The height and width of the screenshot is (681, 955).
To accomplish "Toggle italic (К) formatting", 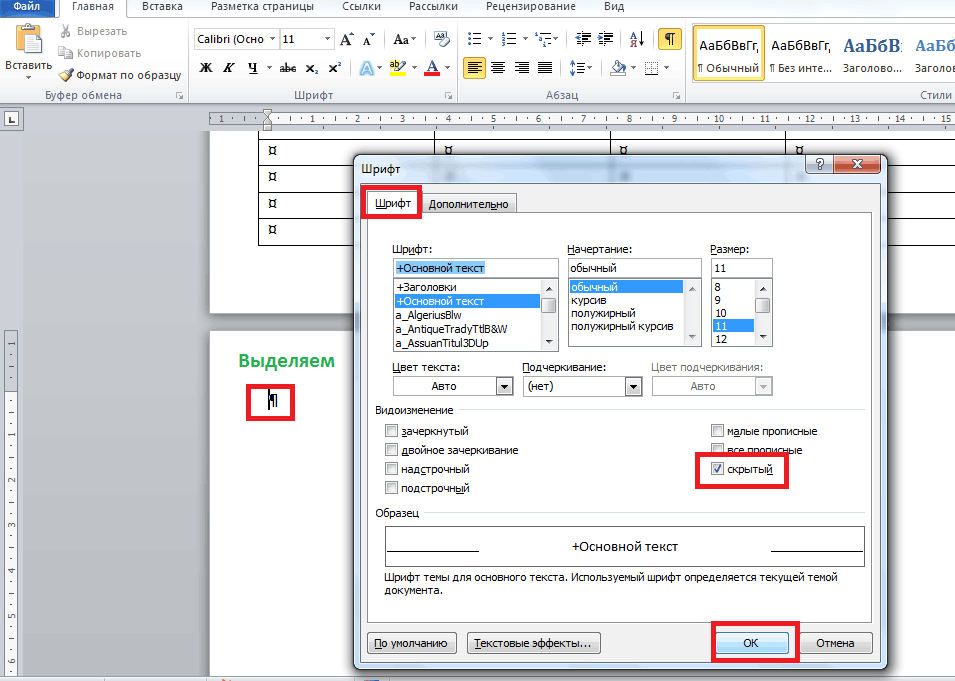I will coord(228,68).
